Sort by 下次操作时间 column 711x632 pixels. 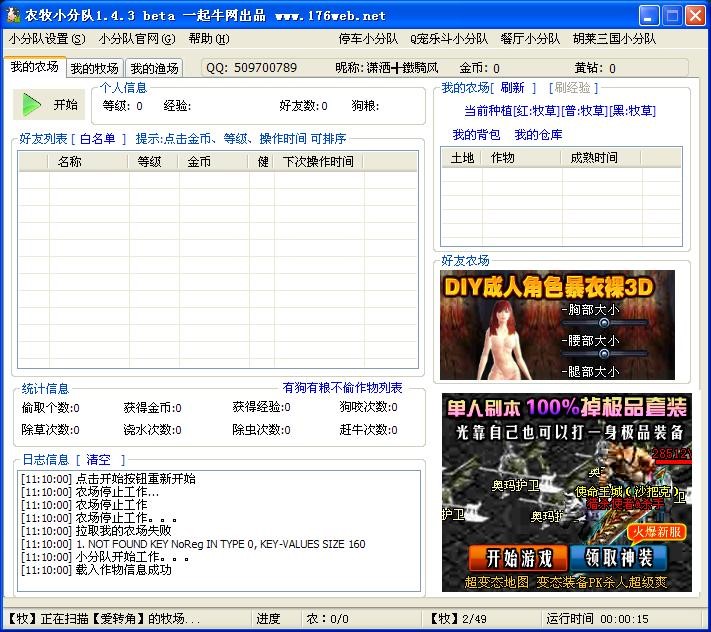pyautogui.click(x=318, y=161)
